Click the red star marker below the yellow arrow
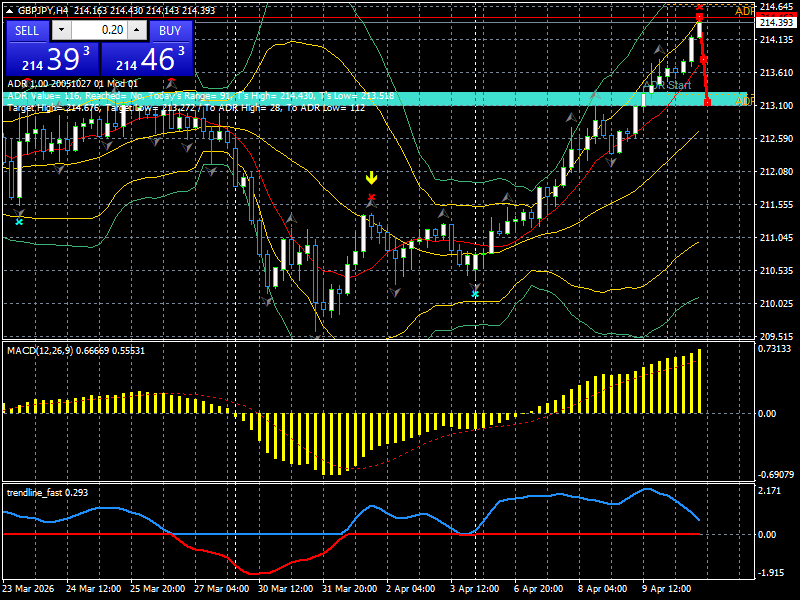The height and width of the screenshot is (600, 800). (x=371, y=197)
